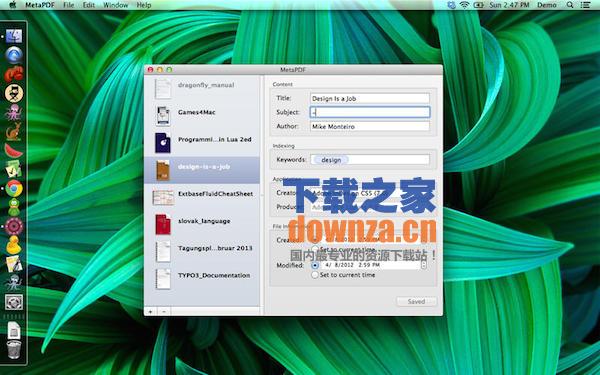Open the Window menu

pos(116,5)
